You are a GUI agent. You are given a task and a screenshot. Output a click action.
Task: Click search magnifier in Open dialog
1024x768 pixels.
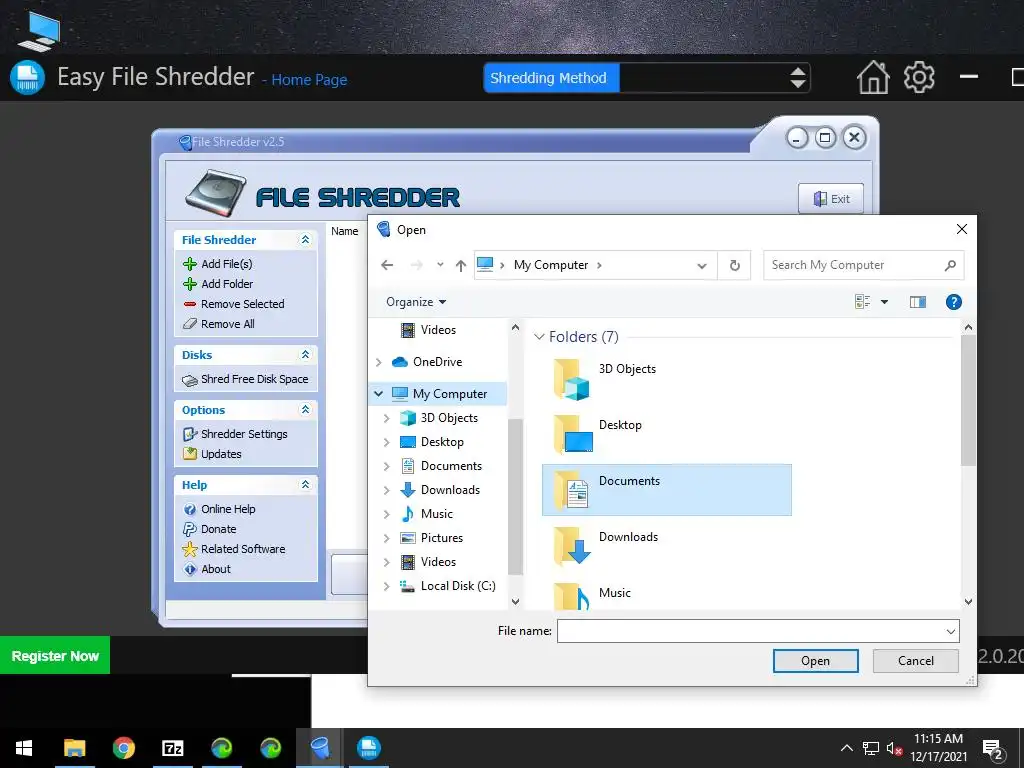pyautogui.click(x=950, y=265)
